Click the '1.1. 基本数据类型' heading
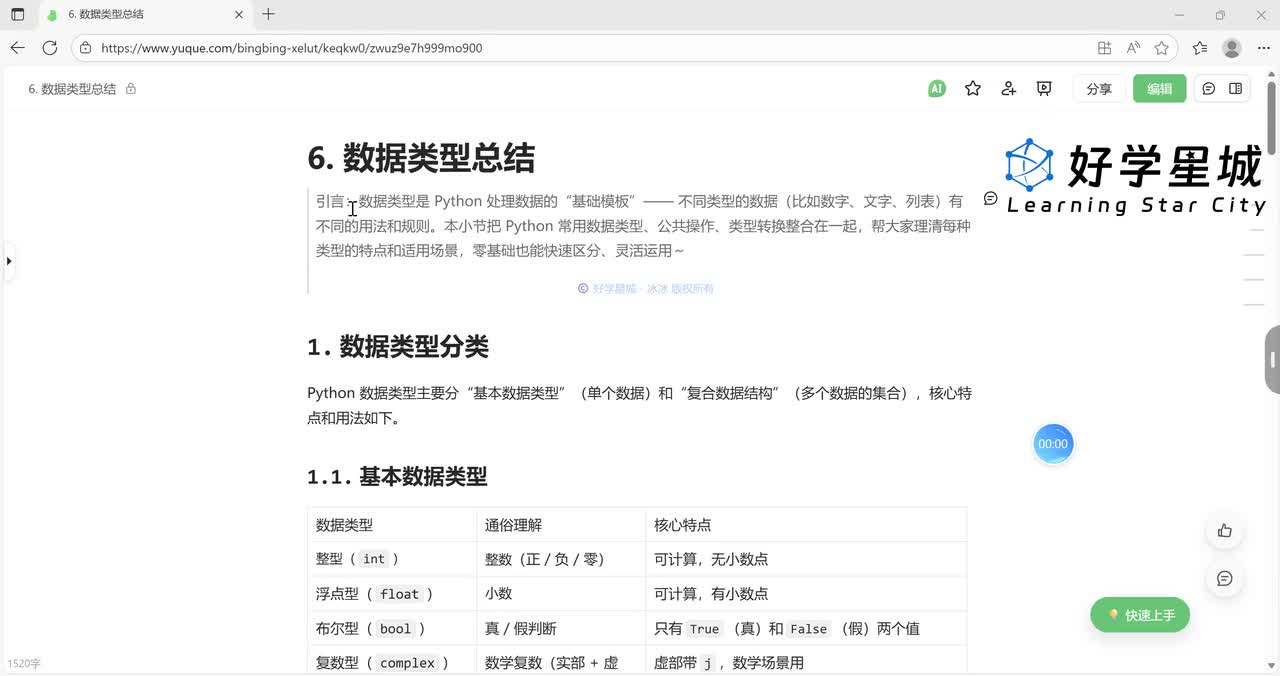The height and width of the screenshot is (676, 1280). point(397,476)
